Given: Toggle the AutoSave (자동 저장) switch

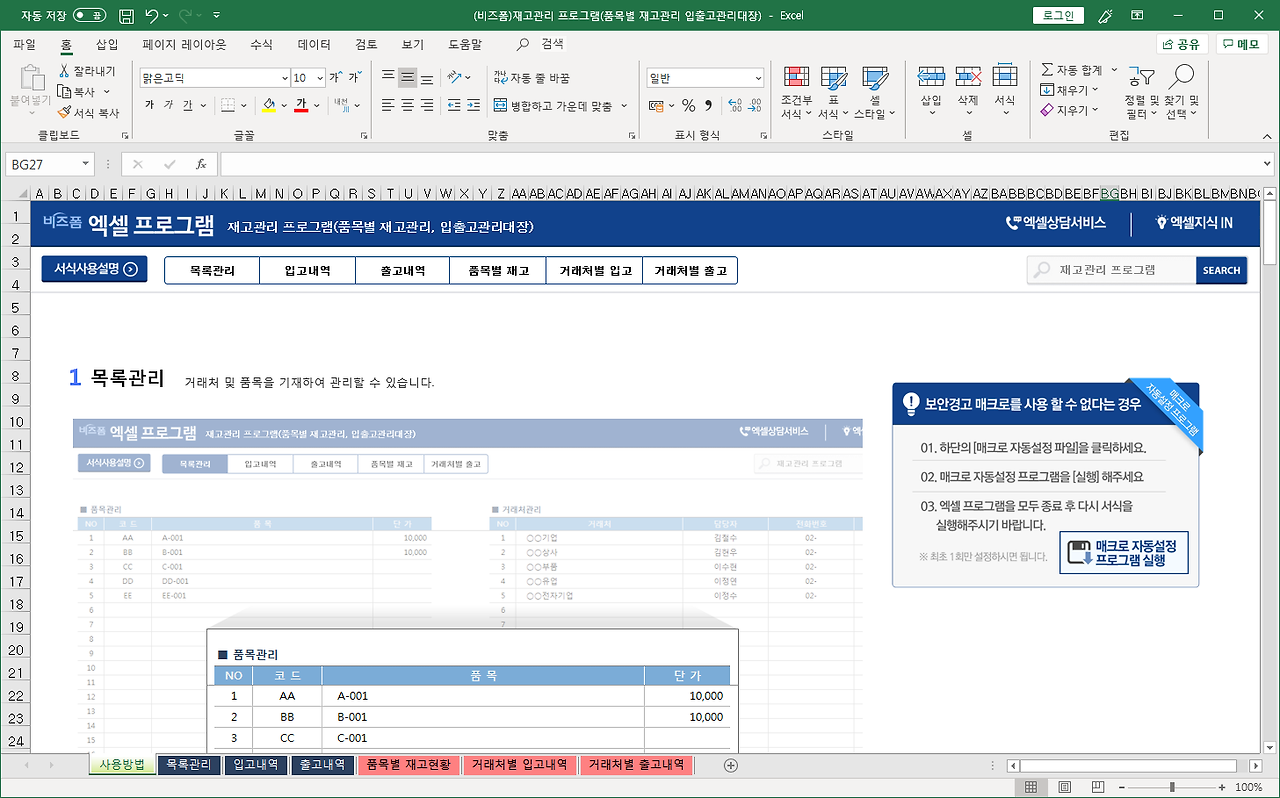Looking at the screenshot, I should (x=90, y=16).
